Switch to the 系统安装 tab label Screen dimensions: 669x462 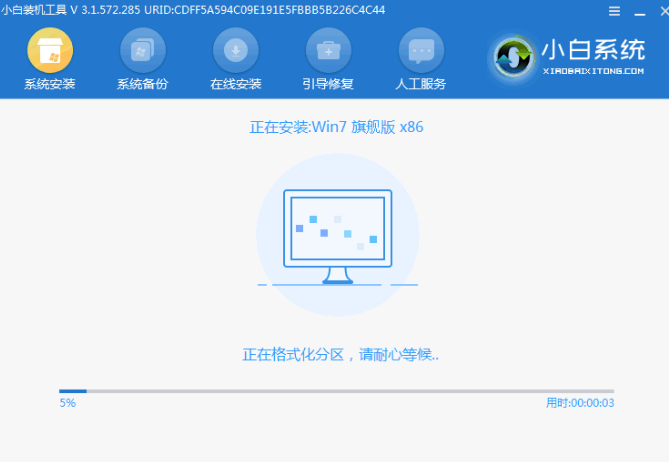(x=49, y=84)
